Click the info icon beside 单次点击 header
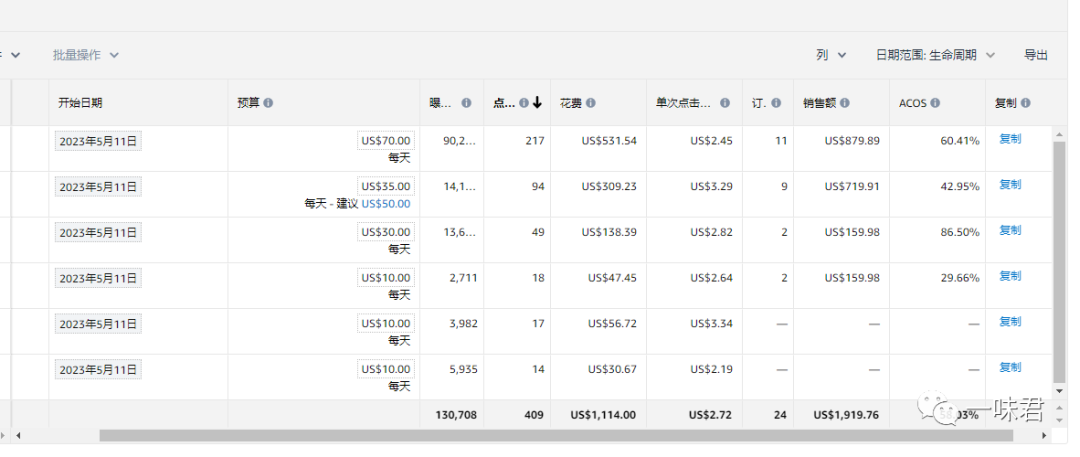Screen dimensions: 1080x457 pos(724,103)
